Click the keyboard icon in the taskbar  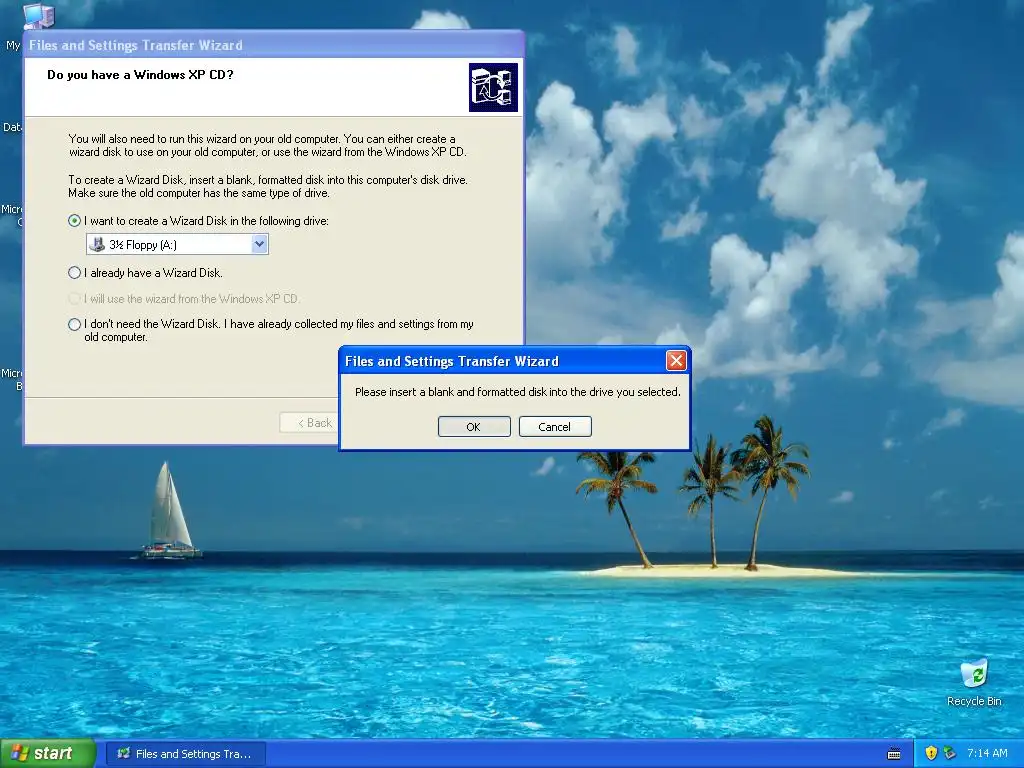point(894,754)
